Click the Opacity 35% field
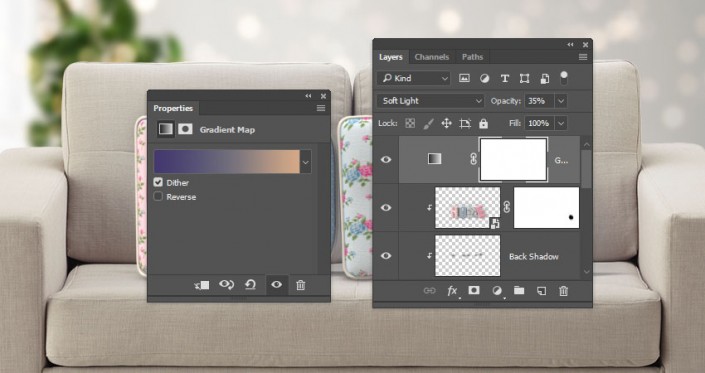 [x=540, y=101]
